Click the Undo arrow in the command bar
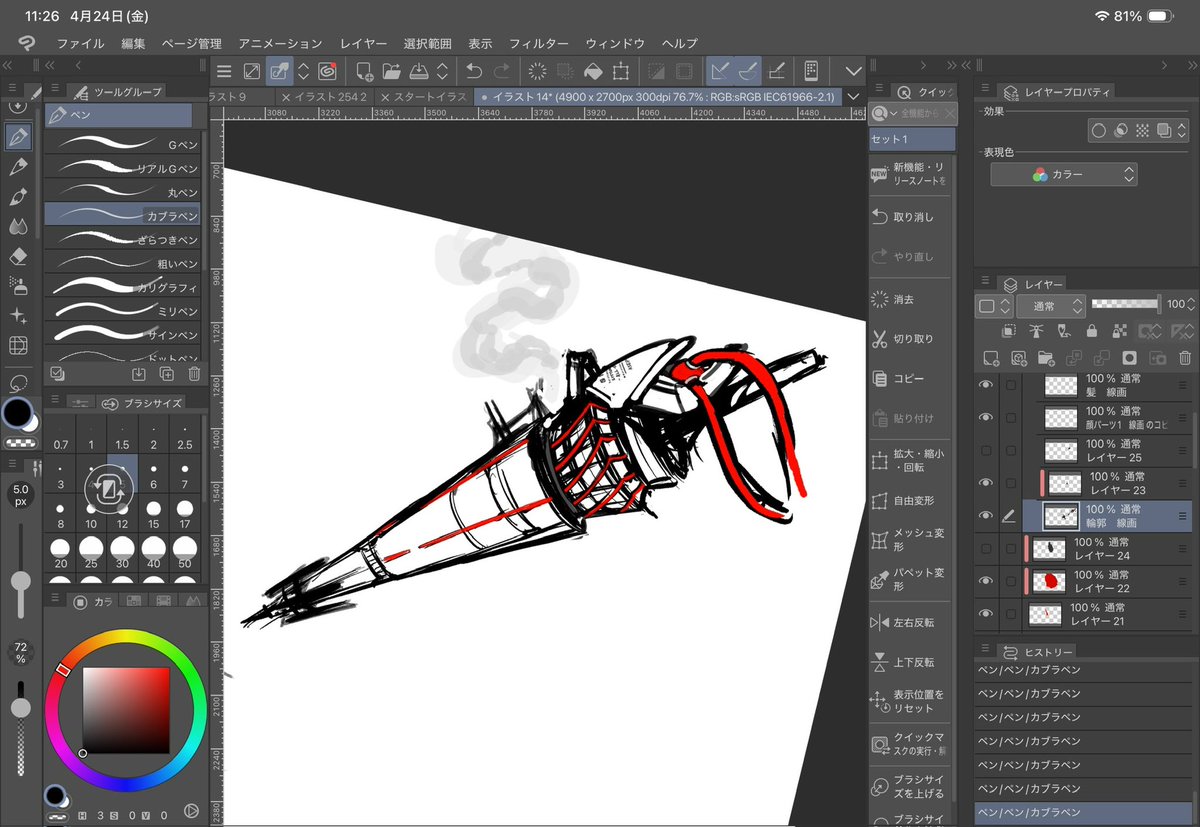Viewport: 1200px width, 827px height. (x=474, y=71)
